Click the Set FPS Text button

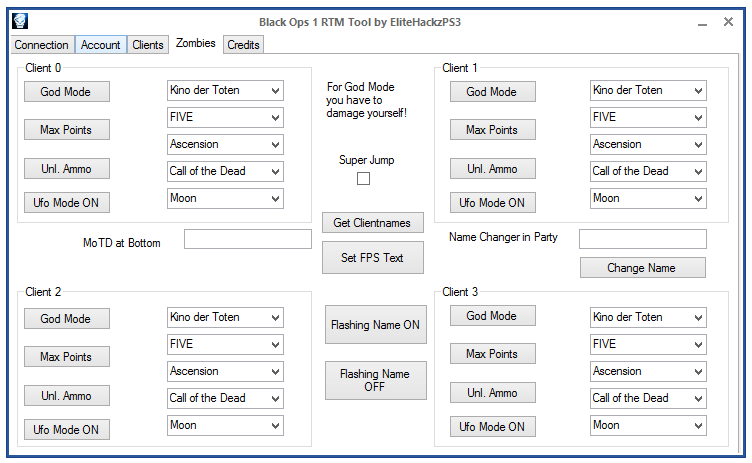[x=373, y=258]
